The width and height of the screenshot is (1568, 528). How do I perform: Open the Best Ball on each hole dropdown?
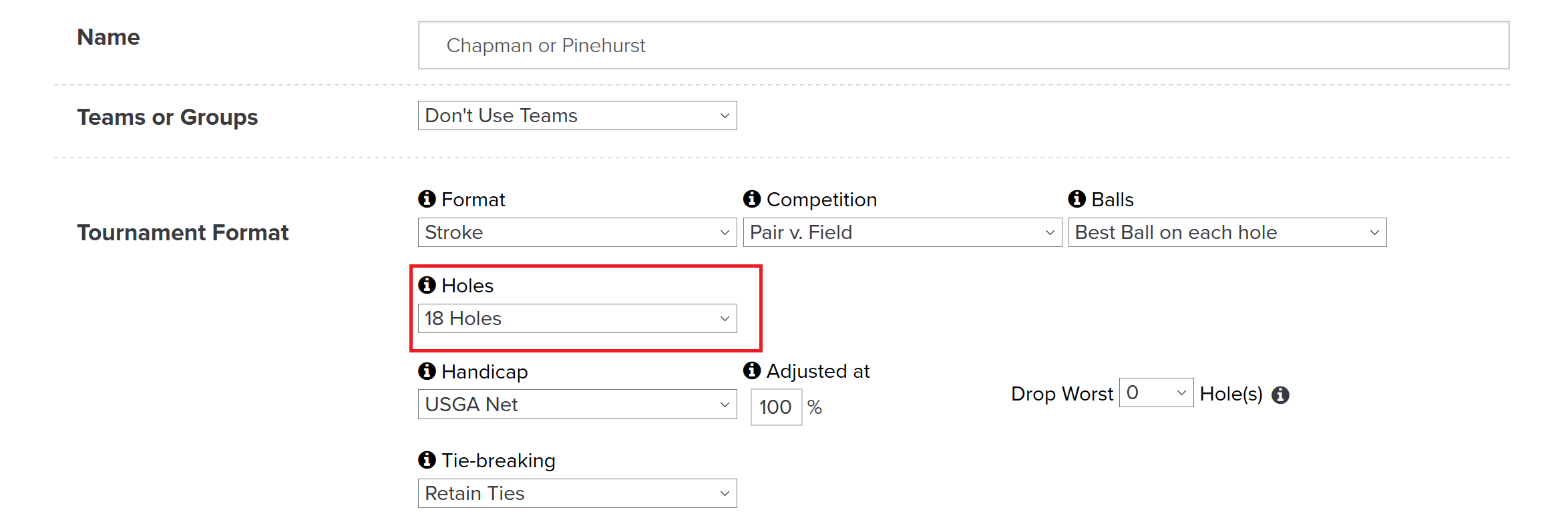tap(1227, 232)
